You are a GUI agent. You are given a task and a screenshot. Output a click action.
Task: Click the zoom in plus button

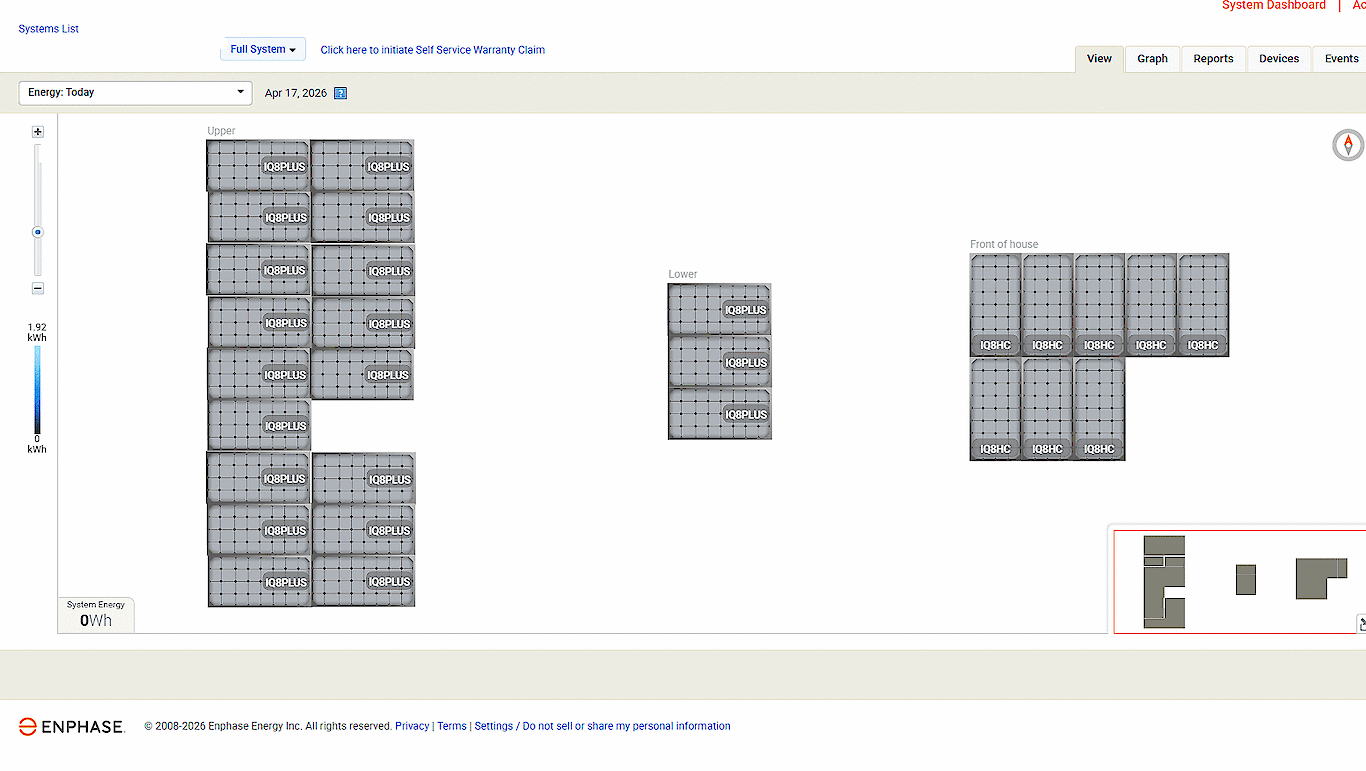pos(38,132)
